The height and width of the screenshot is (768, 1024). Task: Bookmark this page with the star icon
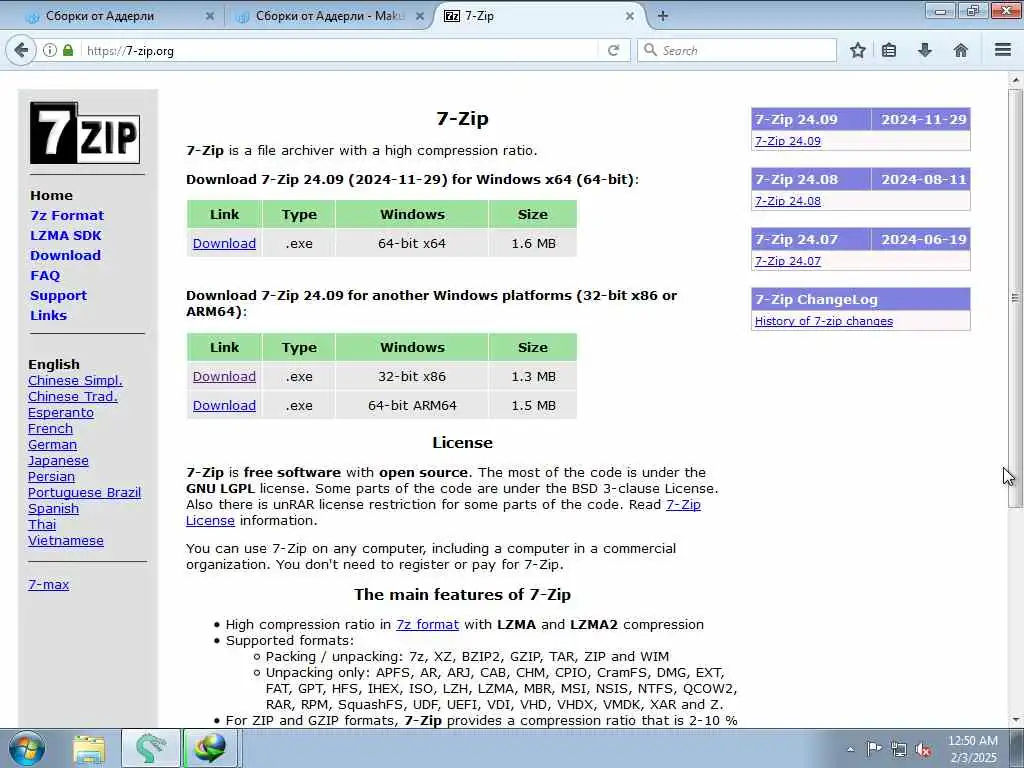click(858, 50)
